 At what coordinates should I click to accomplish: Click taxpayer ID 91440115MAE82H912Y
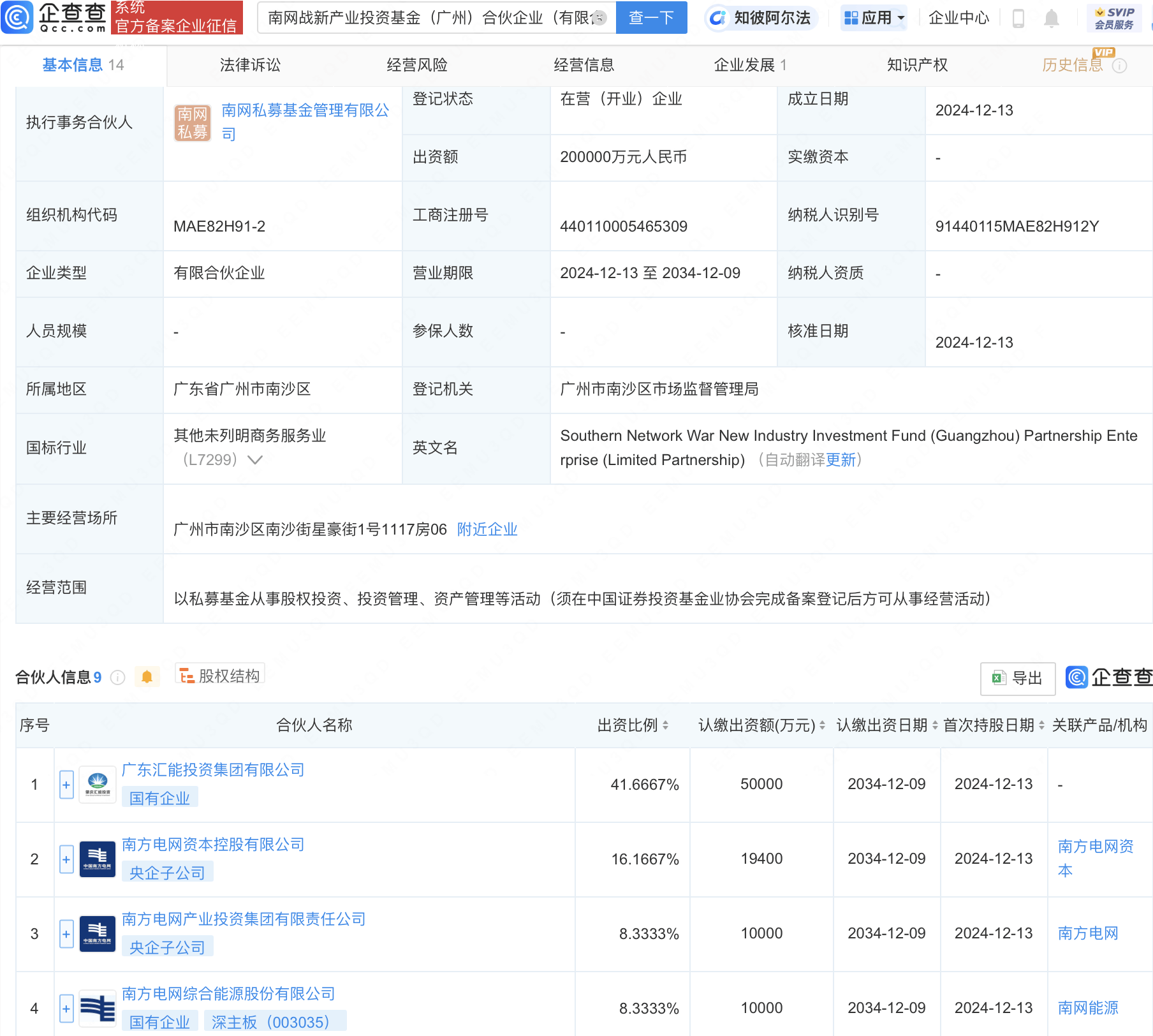1017,226
